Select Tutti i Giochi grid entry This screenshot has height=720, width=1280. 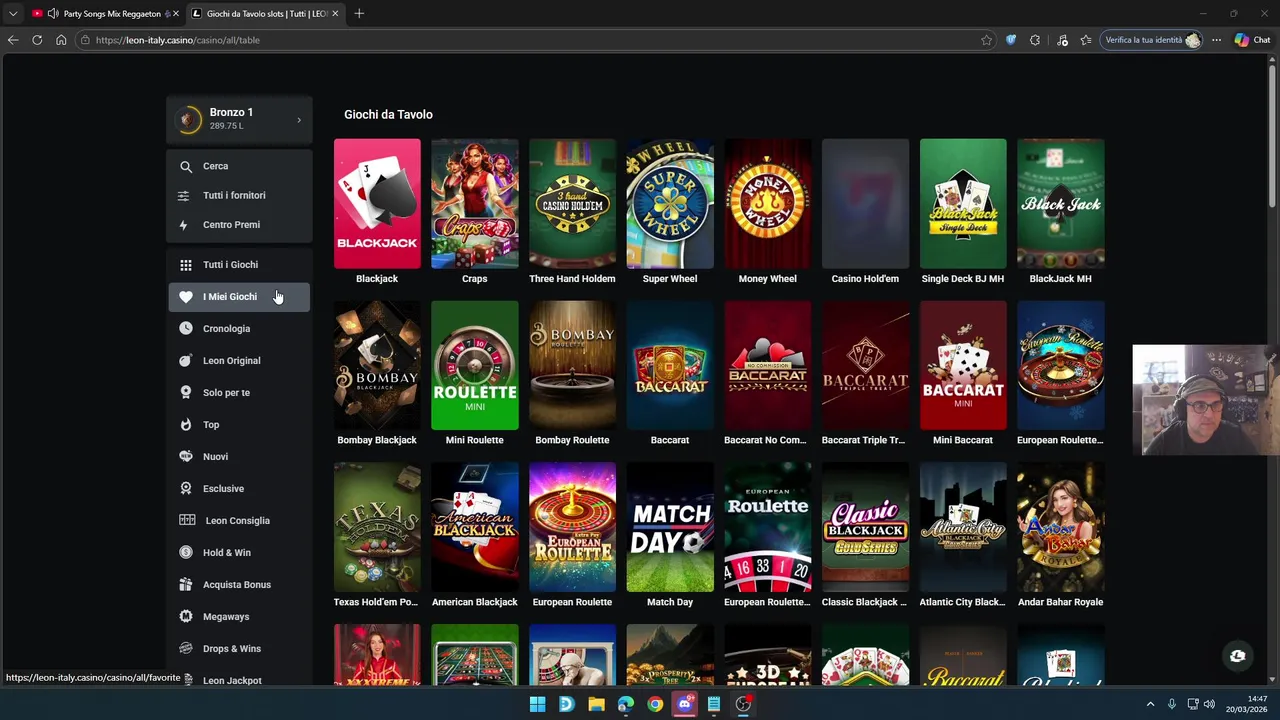point(239,265)
